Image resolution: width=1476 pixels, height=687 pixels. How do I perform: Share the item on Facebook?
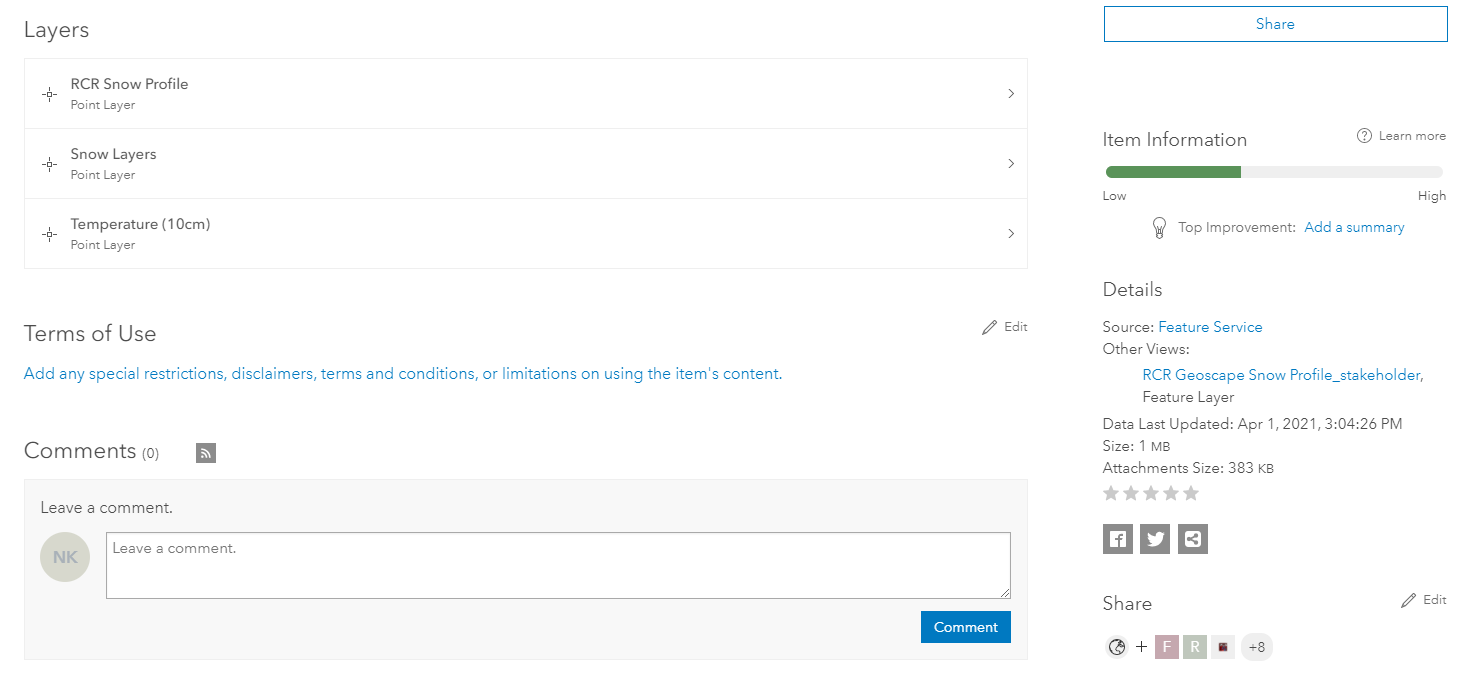click(1117, 538)
